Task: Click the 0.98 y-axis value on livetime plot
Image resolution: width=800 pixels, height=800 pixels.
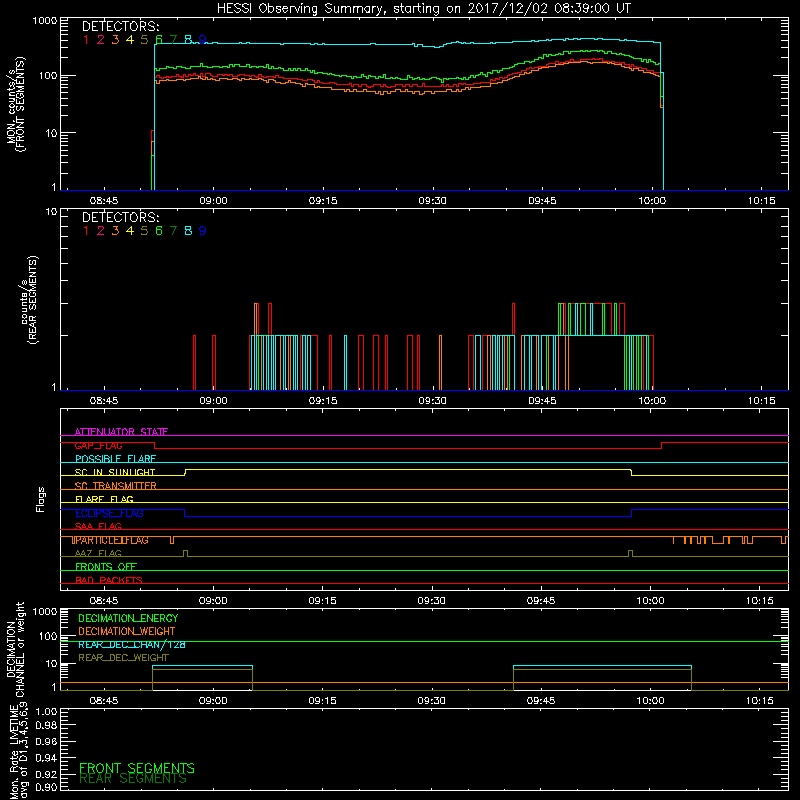Action: 46,726
